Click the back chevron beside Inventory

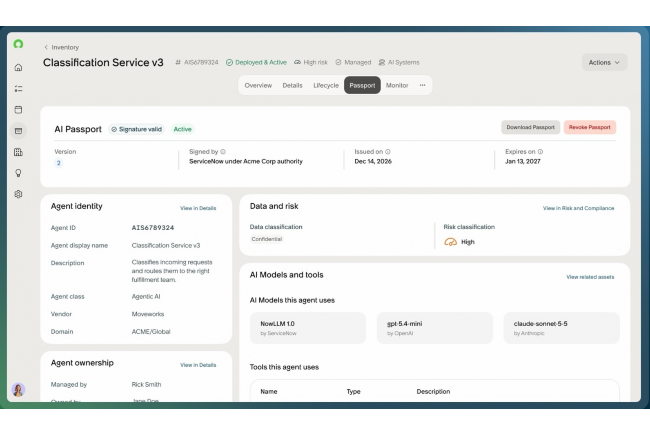46,47
